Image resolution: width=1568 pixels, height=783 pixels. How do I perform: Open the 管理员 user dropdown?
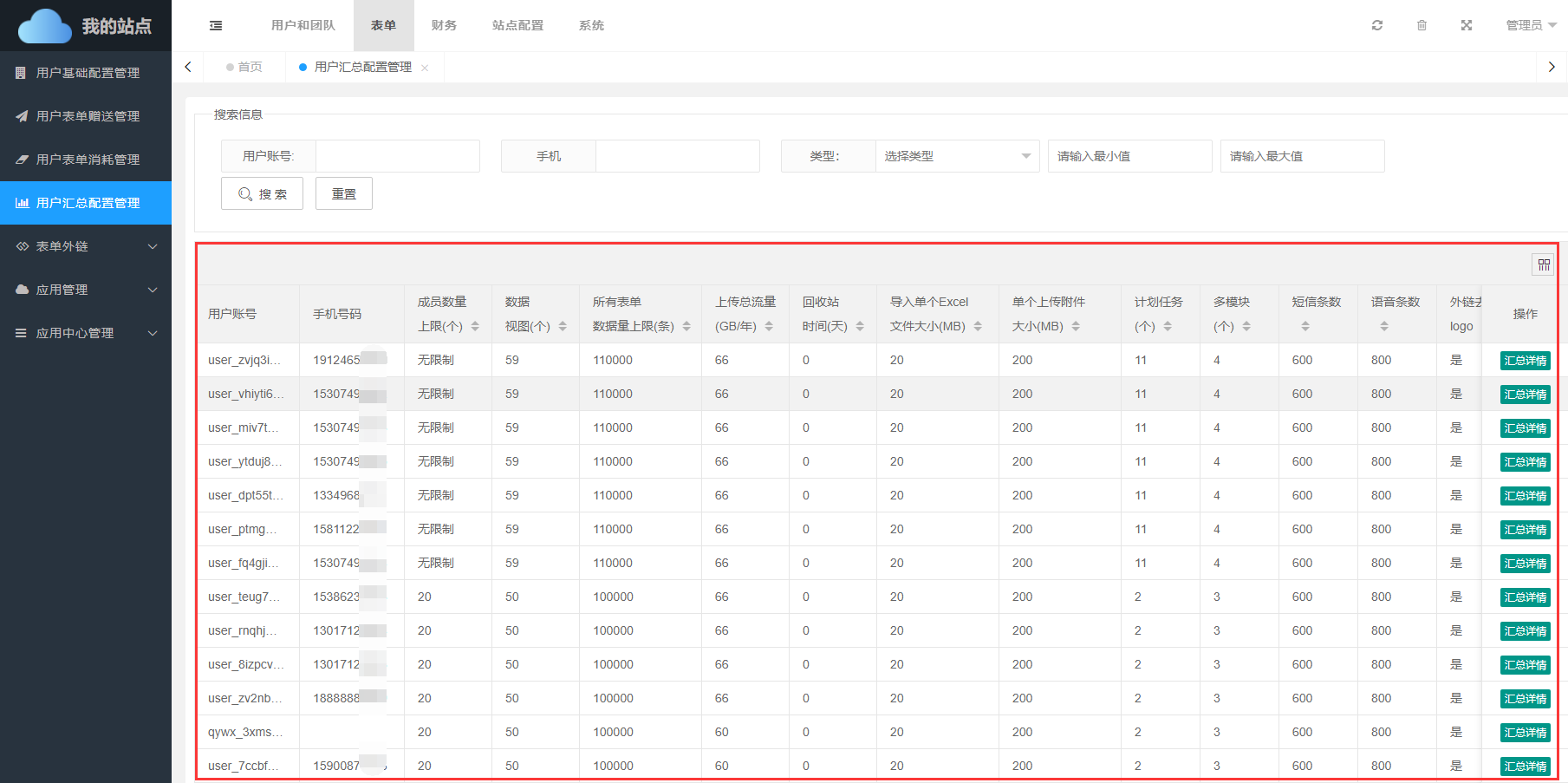1530,25
